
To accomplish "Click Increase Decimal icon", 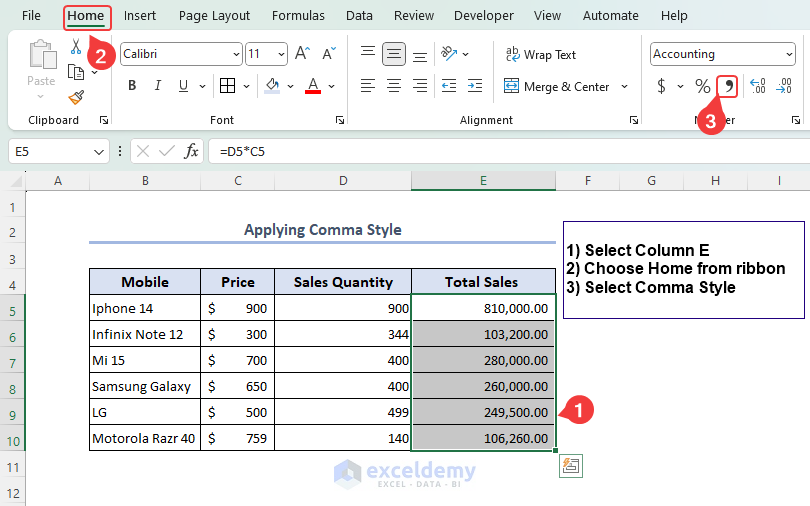I will click(x=757, y=87).
